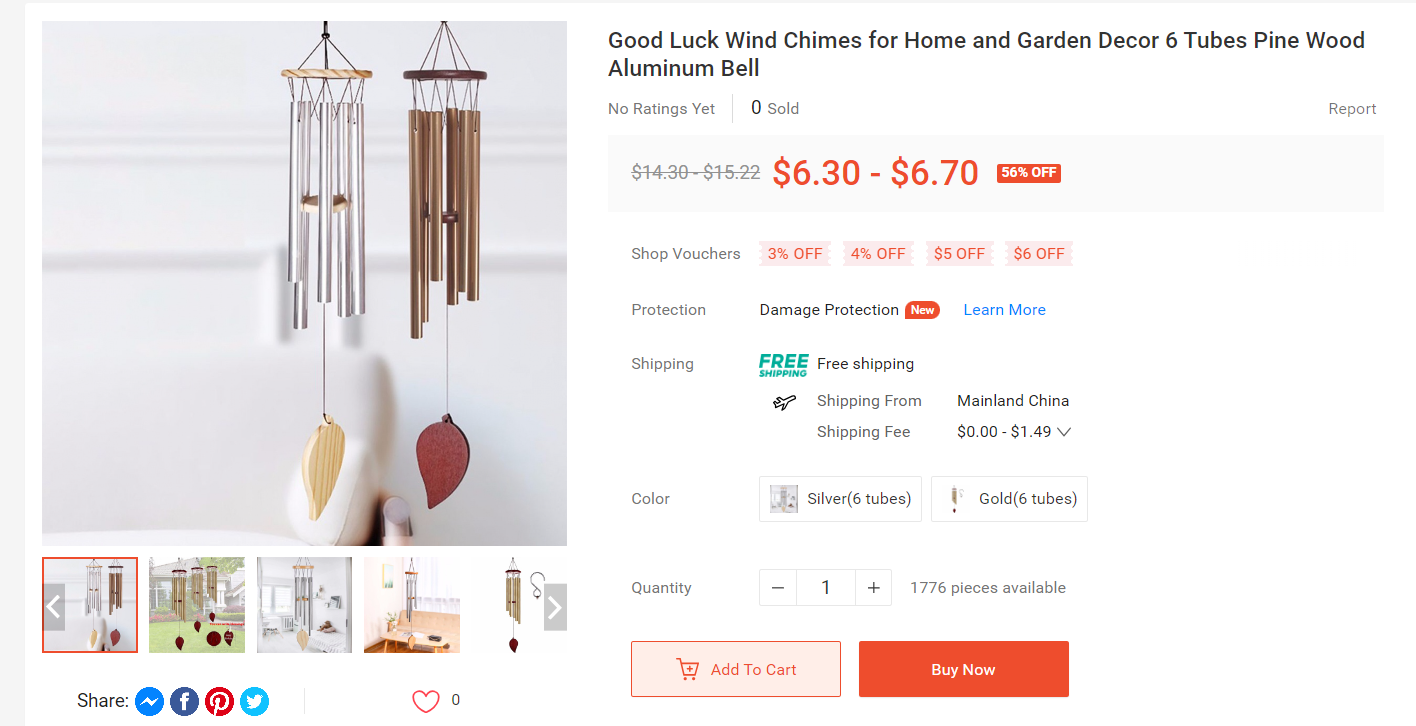The height and width of the screenshot is (726, 1416).
Task: Click the Buy Now button
Action: [x=964, y=669]
